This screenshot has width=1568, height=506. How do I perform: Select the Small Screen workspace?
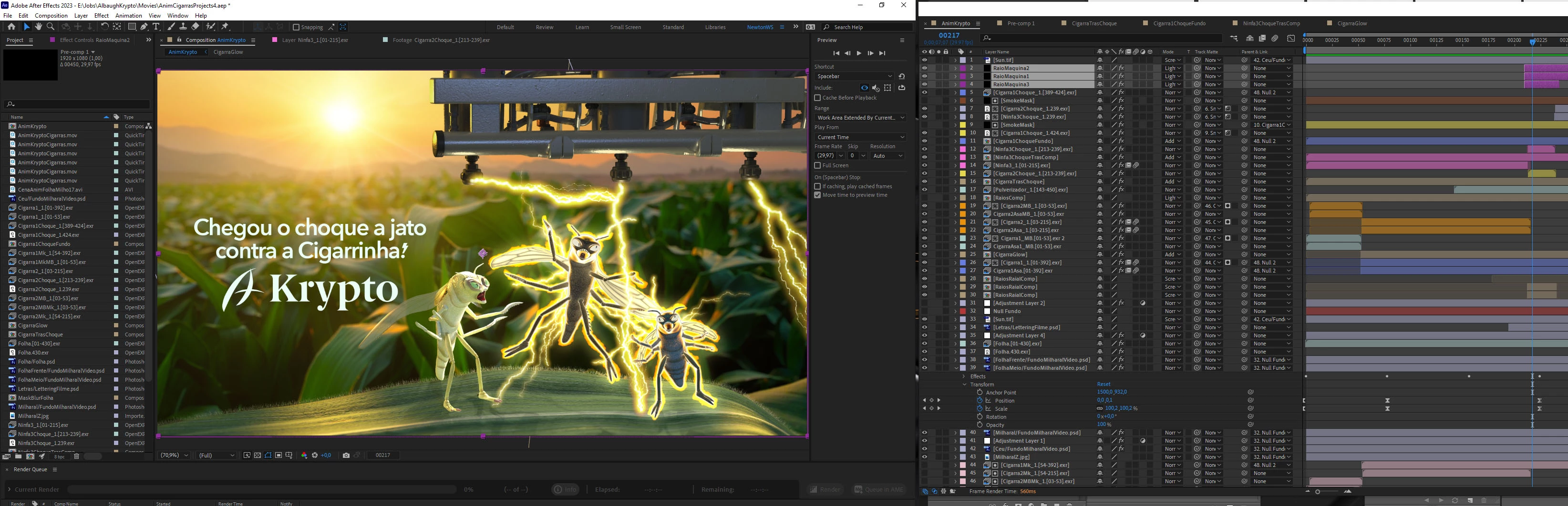[625, 27]
